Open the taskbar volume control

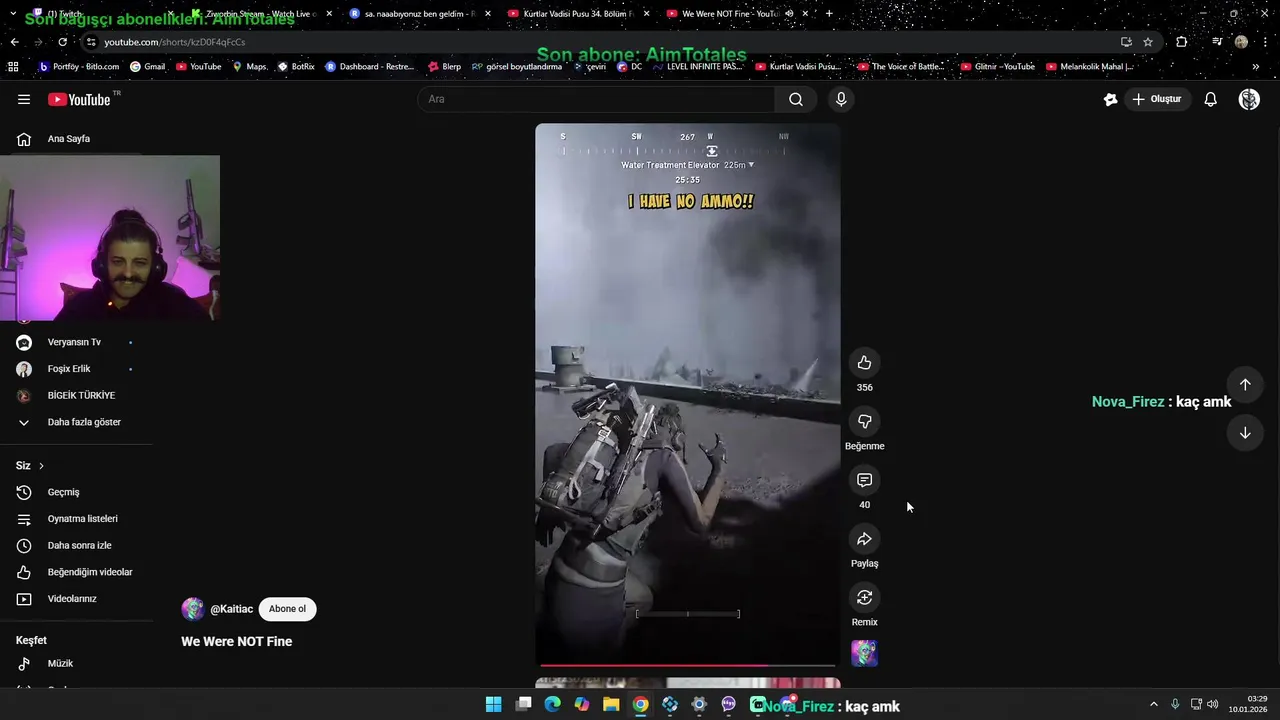click(x=1213, y=705)
